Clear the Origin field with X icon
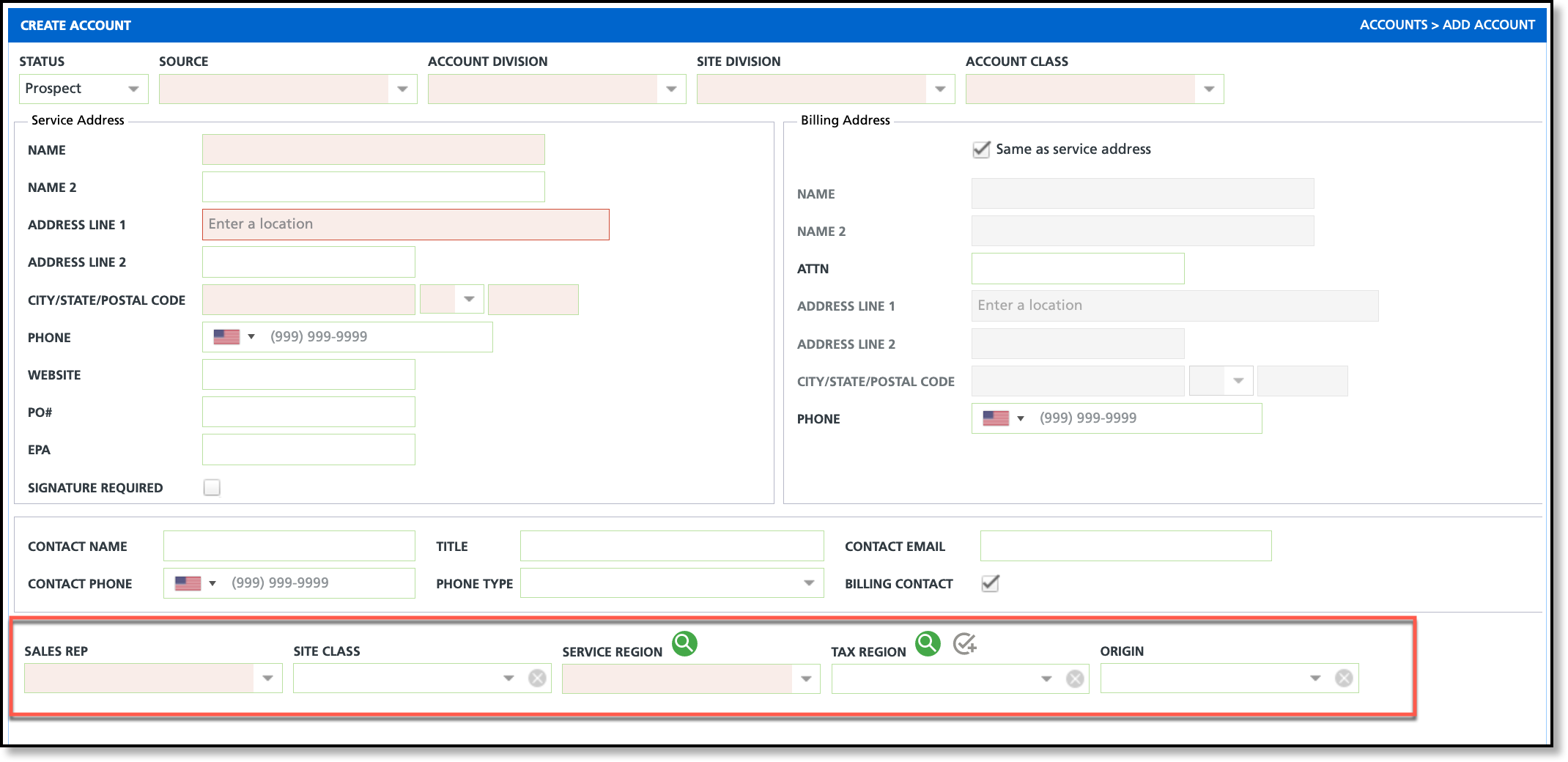 click(x=1344, y=678)
